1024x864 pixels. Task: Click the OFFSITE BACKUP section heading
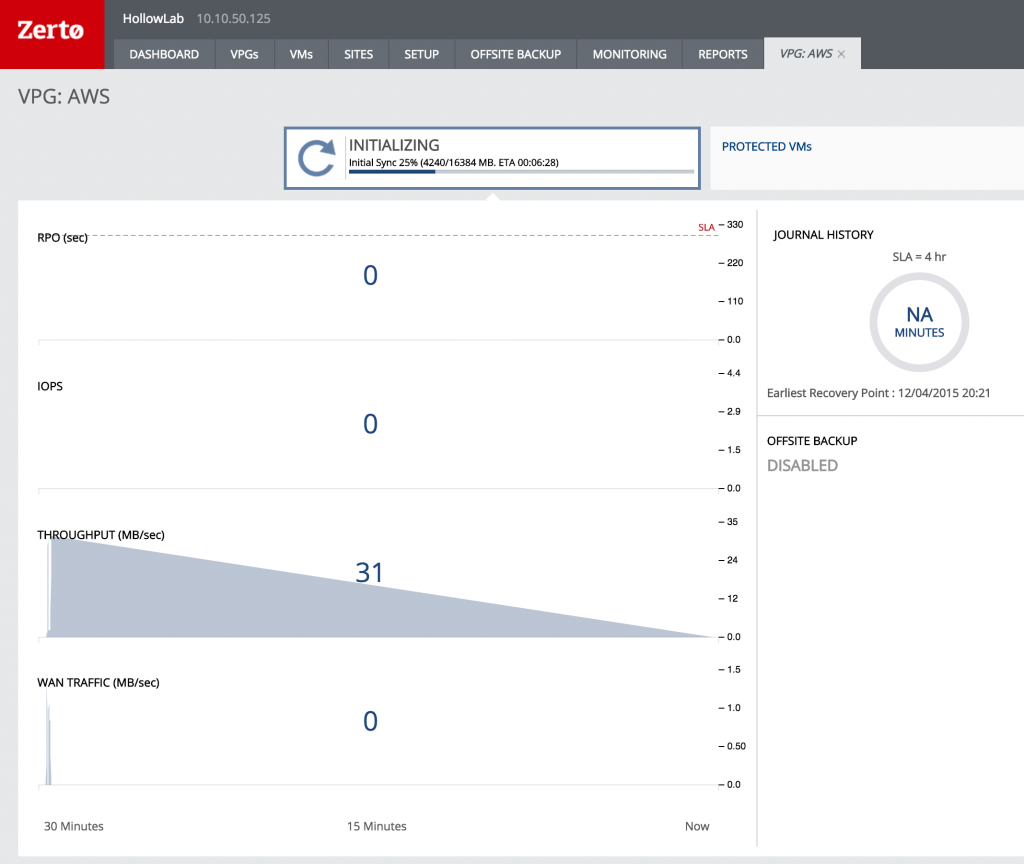[x=812, y=441]
